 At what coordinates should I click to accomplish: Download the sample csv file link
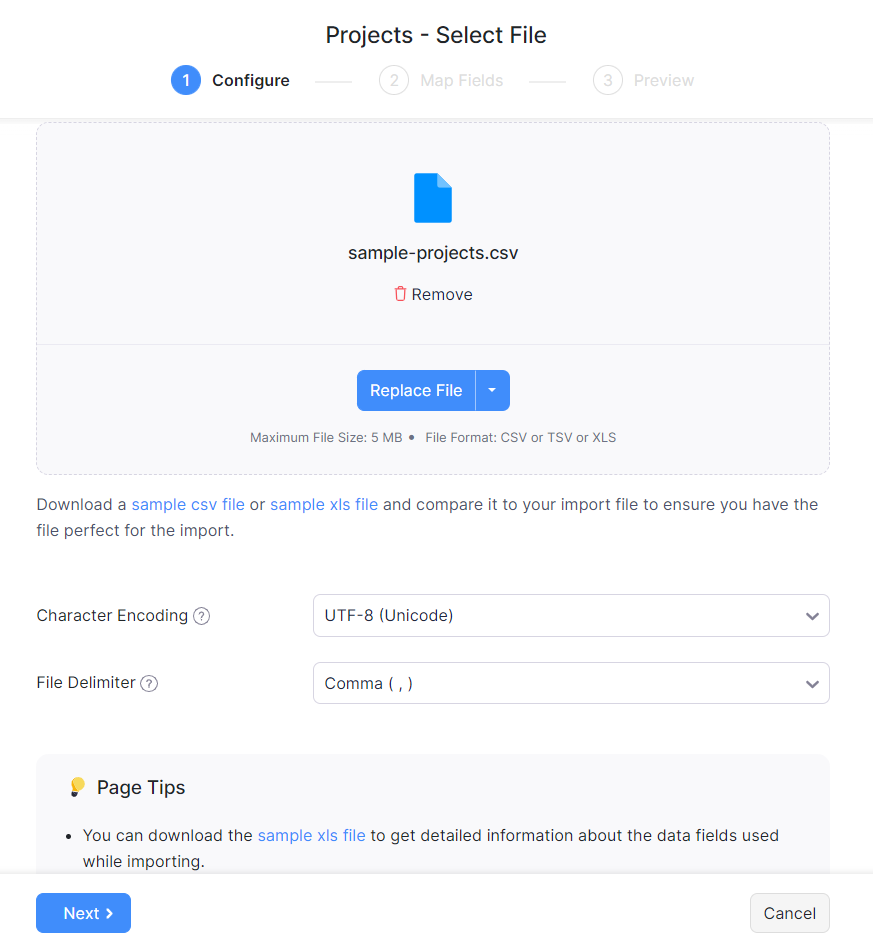pos(188,505)
